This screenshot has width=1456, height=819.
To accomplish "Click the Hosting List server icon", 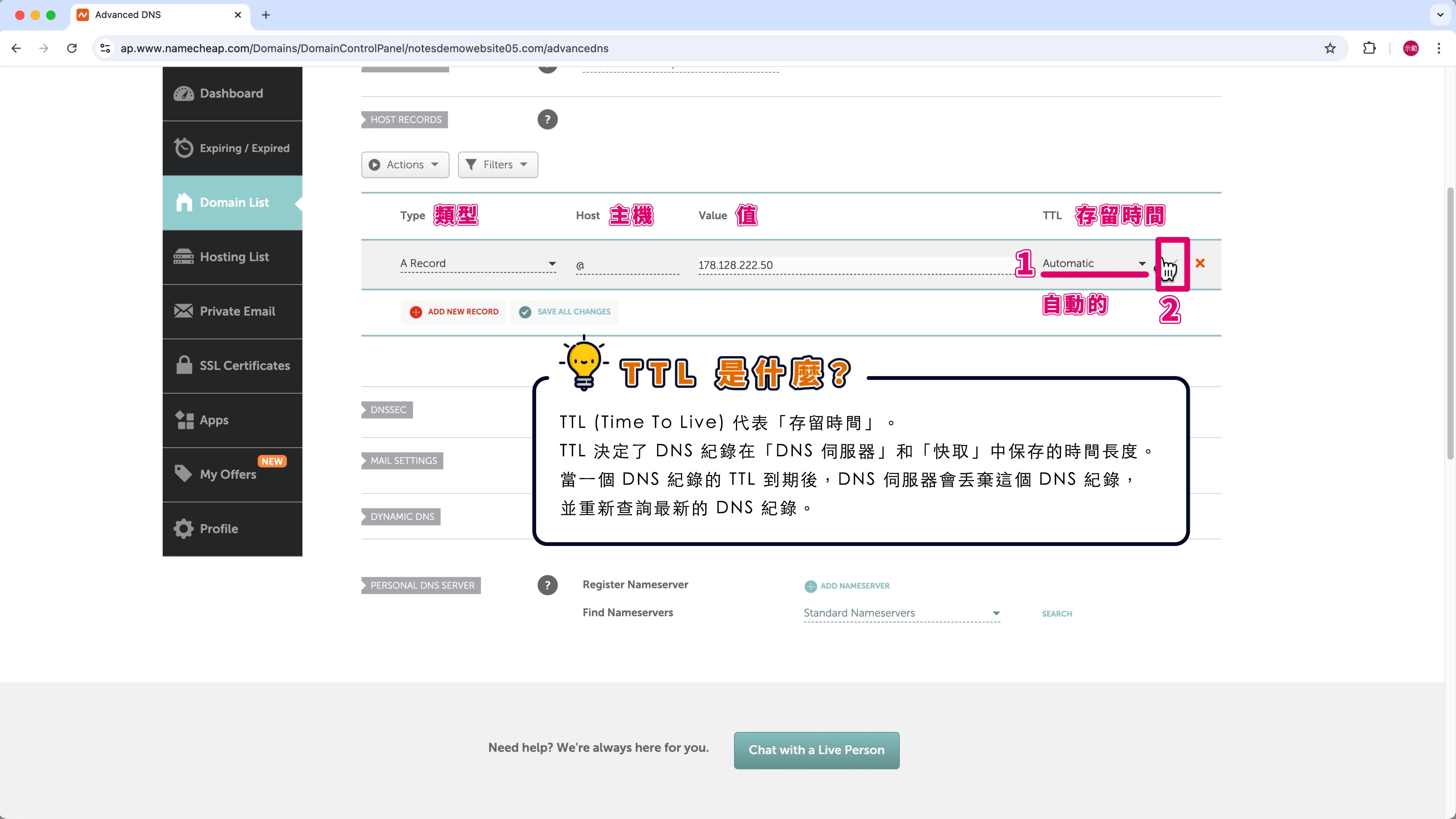I will click(183, 257).
